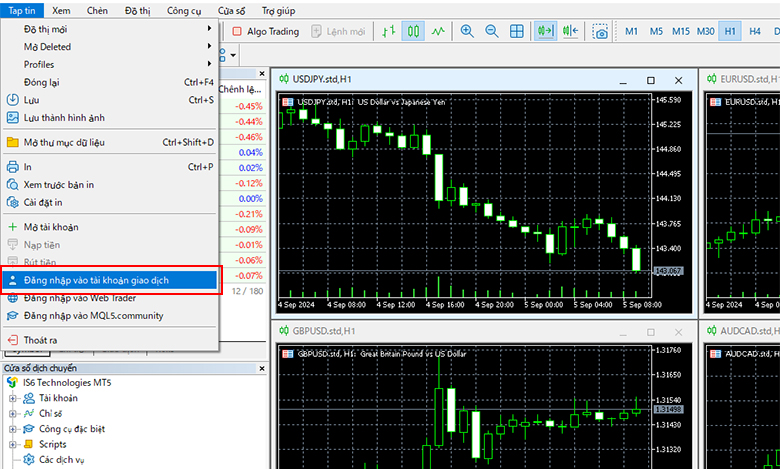Choose Thoát ra menu entry

click(110, 340)
